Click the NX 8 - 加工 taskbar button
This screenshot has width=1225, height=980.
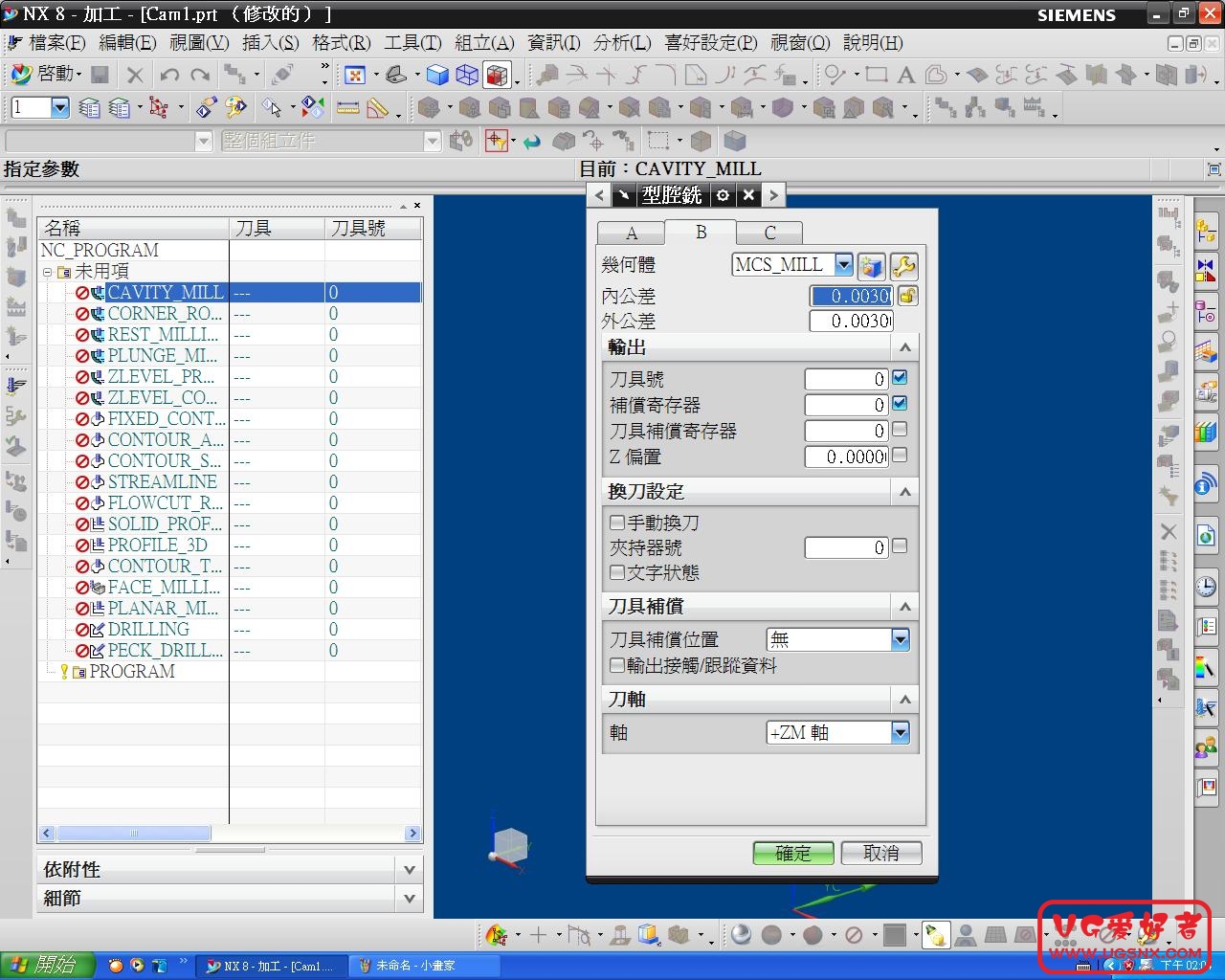[271, 966]
